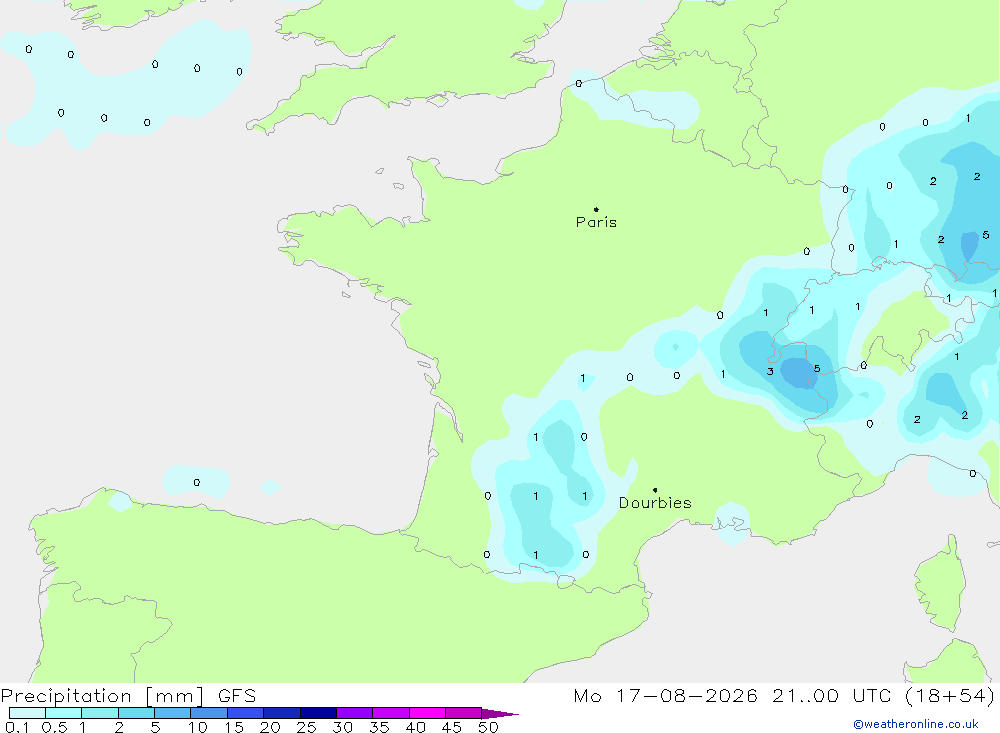
Task: Click the GFS model label
Action: point(237,696)
